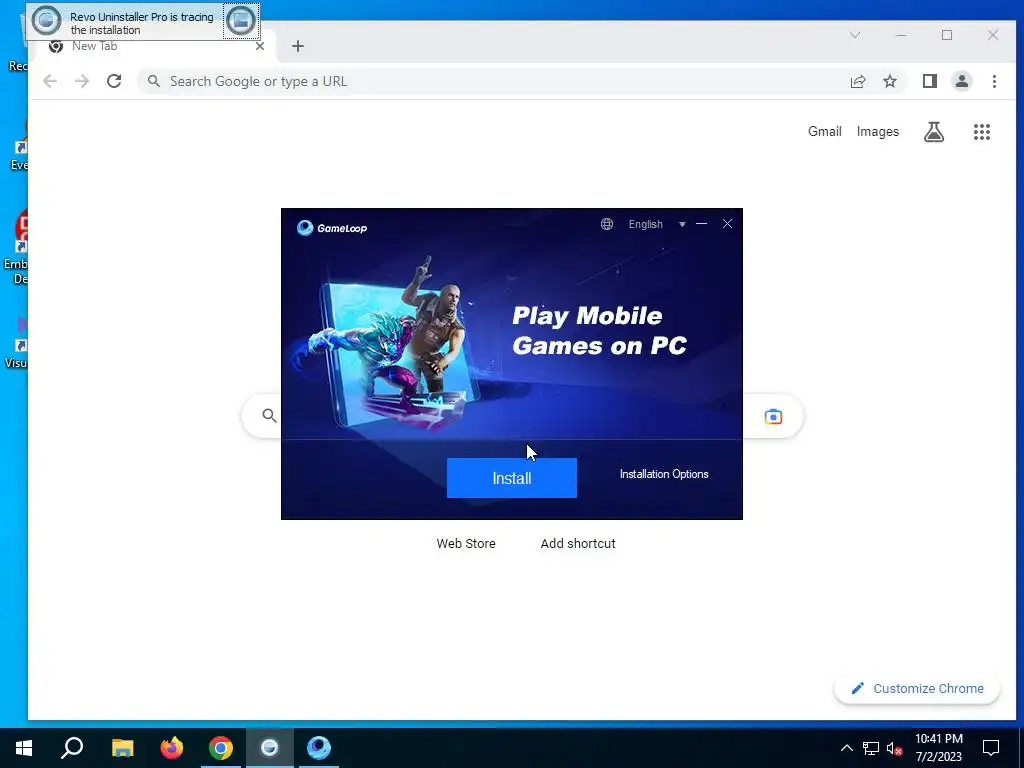This screenshot has height=768, width=1024.
Task: Open Windows taskbar search
Action: (x=72, y=748)
